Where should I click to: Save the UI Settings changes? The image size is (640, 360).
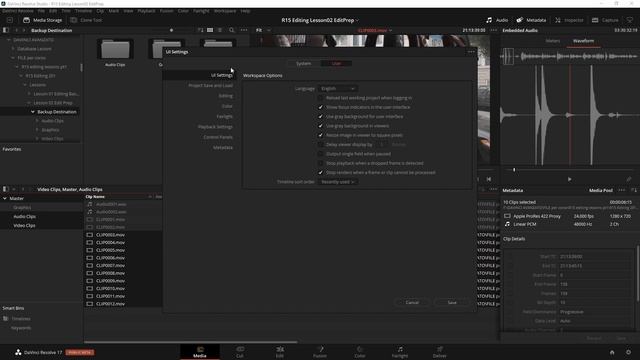(x=452, y=302)
